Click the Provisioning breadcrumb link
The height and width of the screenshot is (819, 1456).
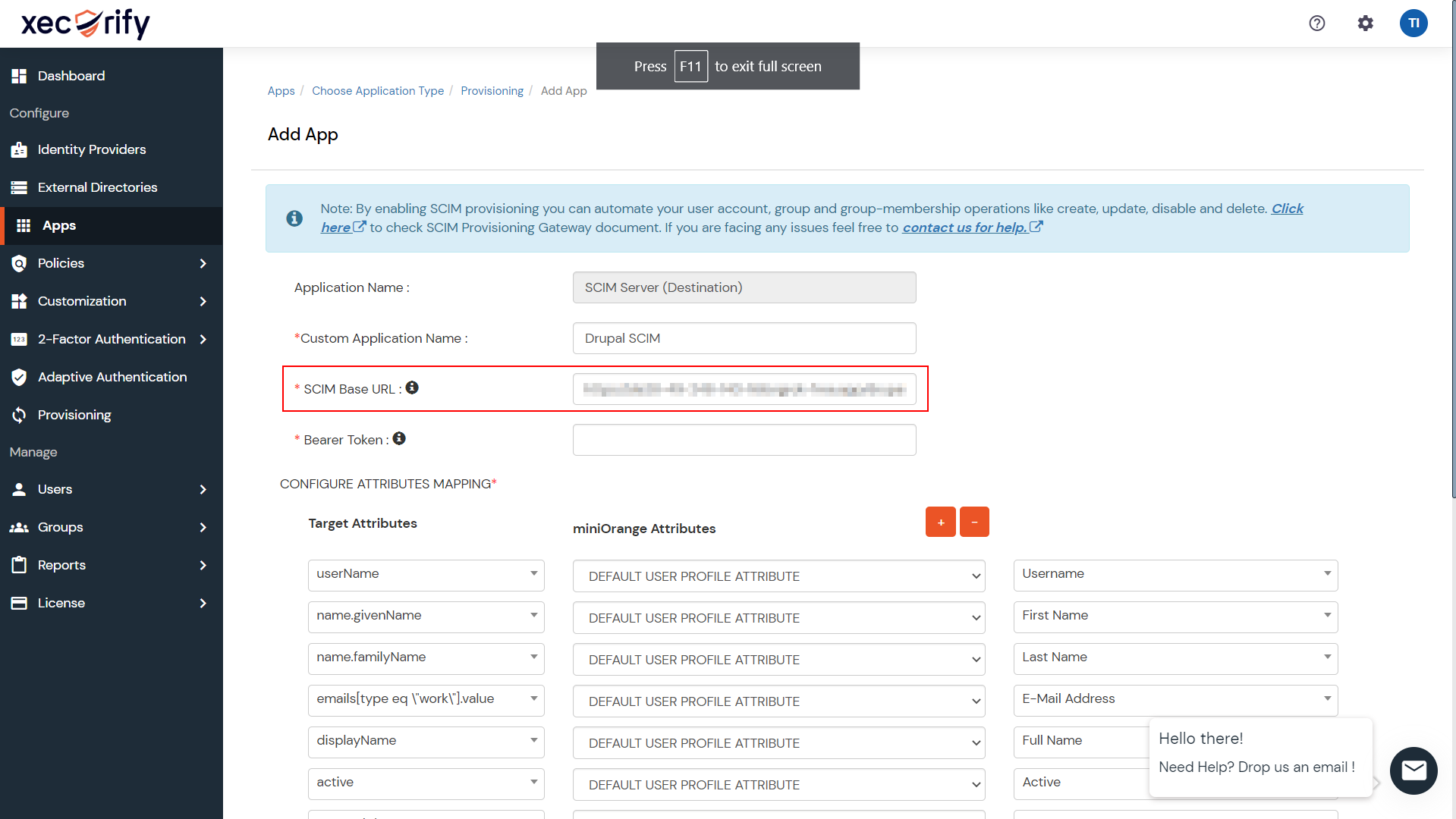click(492, 90)
